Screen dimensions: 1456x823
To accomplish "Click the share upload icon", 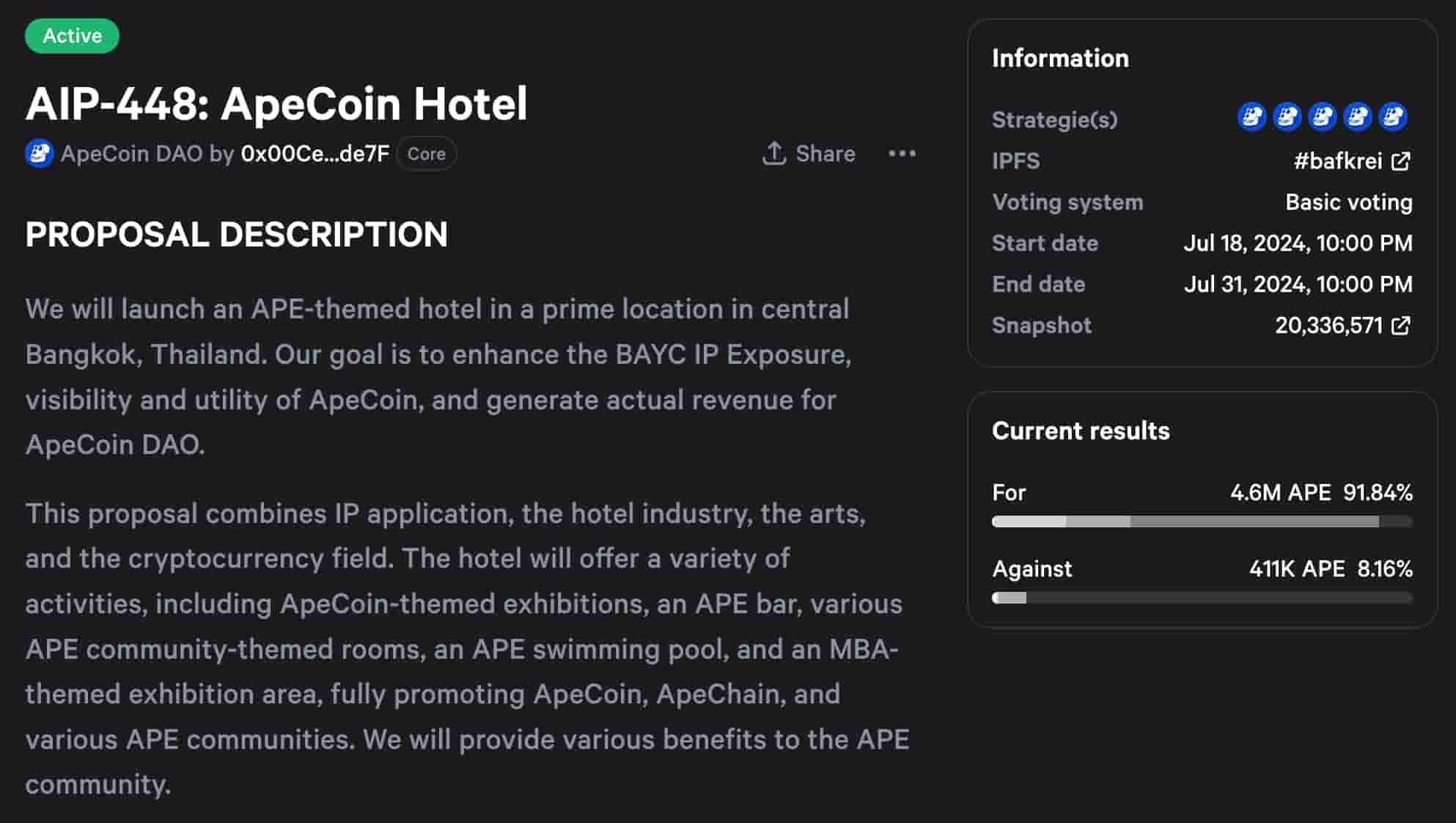I will 773,153.
